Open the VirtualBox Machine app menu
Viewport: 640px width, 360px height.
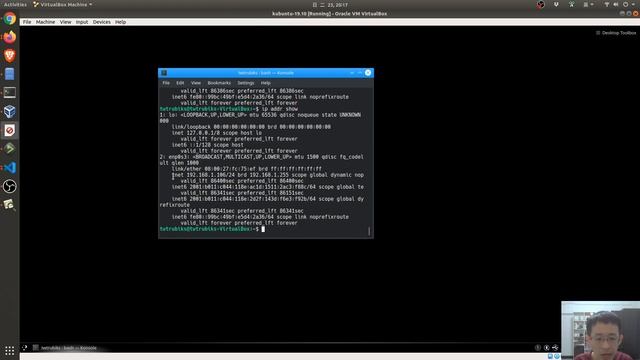[62, 4]
